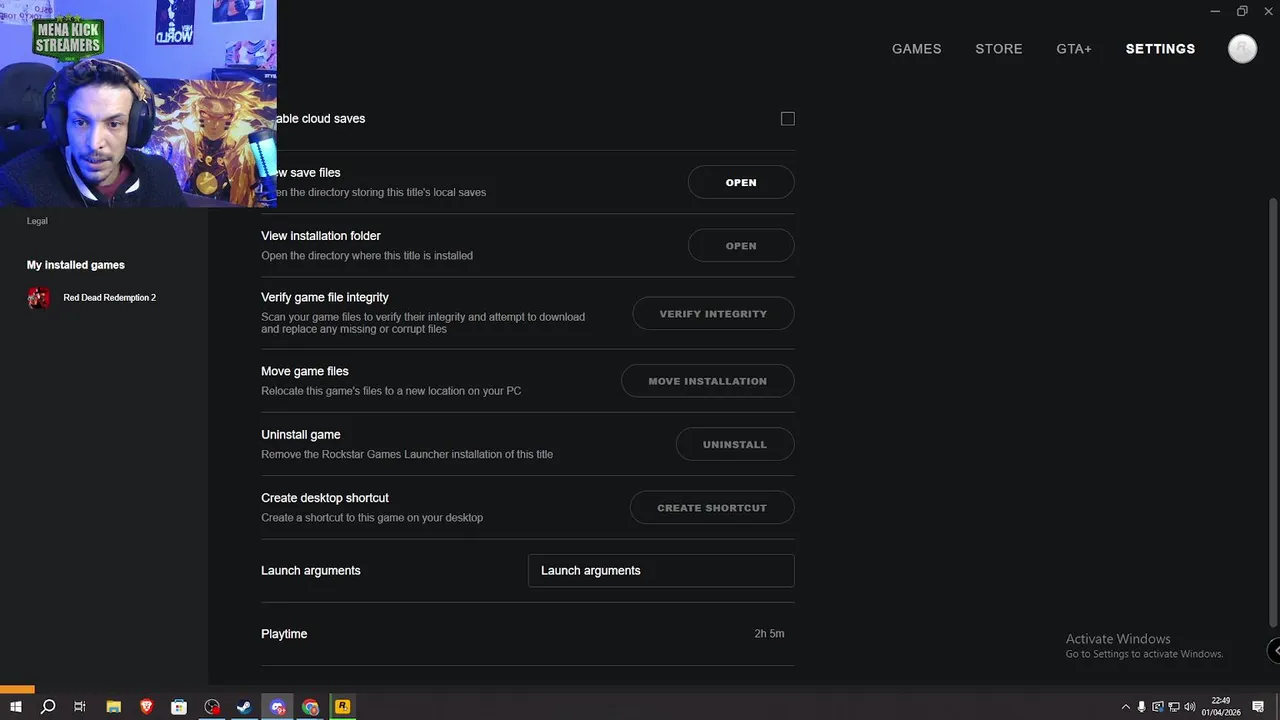The height and width of the screenshot is (720, 1280).
Task: Open the network tray icon
Action: click(x=1174, y=707)
